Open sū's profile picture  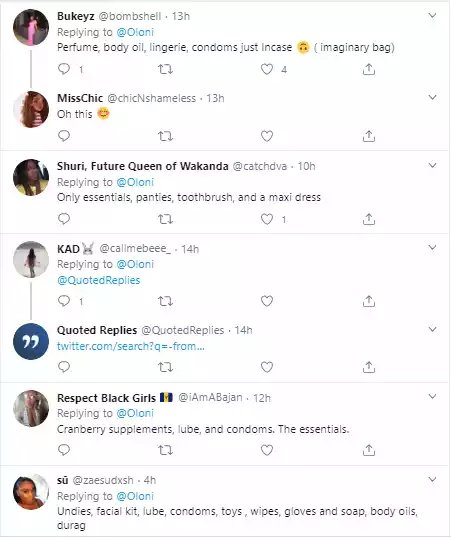pyautogui.click(x=31, y=492)
